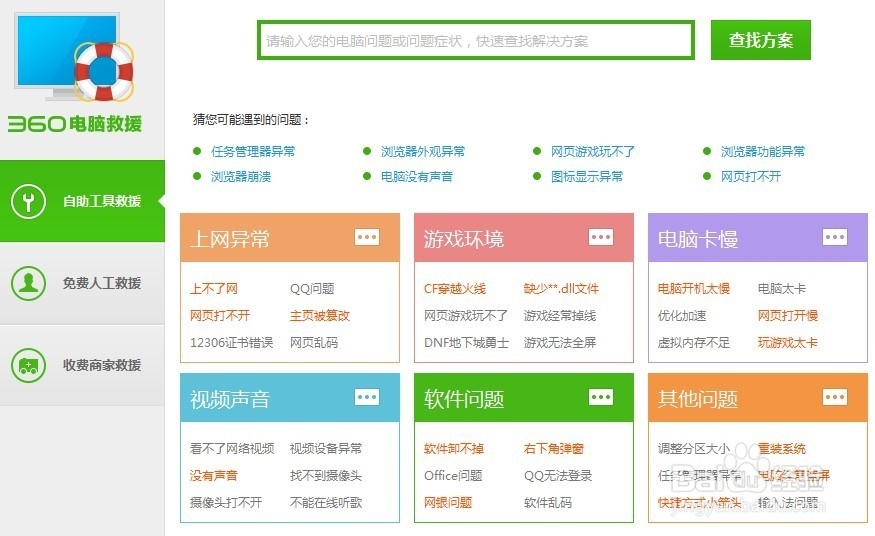Open the more (...) icon on 其他问题
Screen dimensions: 875x536
tap(835, 397)
